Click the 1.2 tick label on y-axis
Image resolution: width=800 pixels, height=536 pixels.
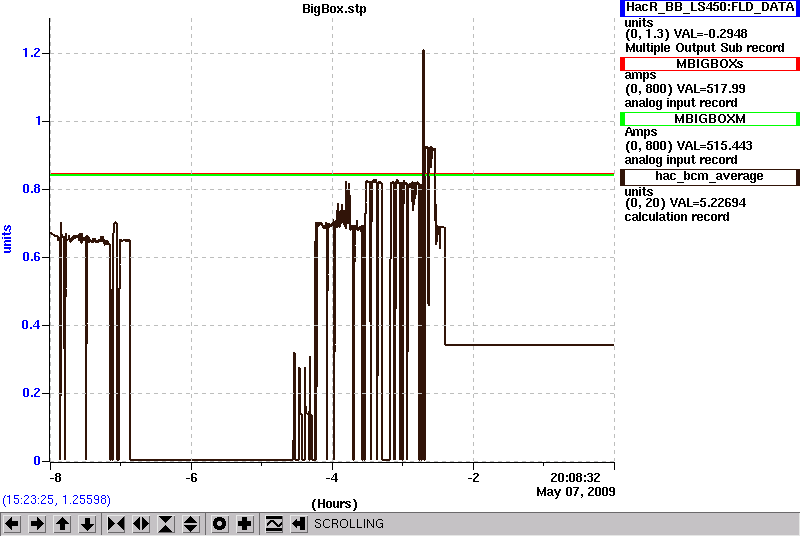[32, 53]
